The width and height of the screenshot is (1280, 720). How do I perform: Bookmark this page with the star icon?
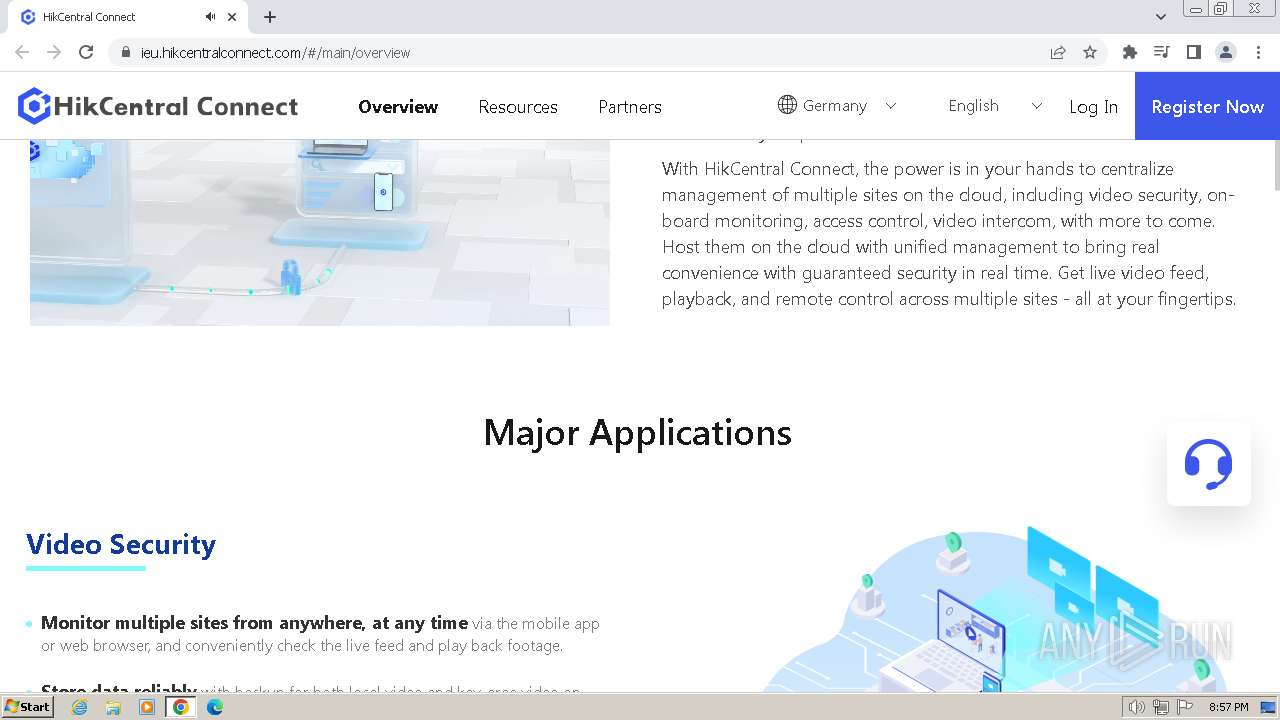point(1090,52)
